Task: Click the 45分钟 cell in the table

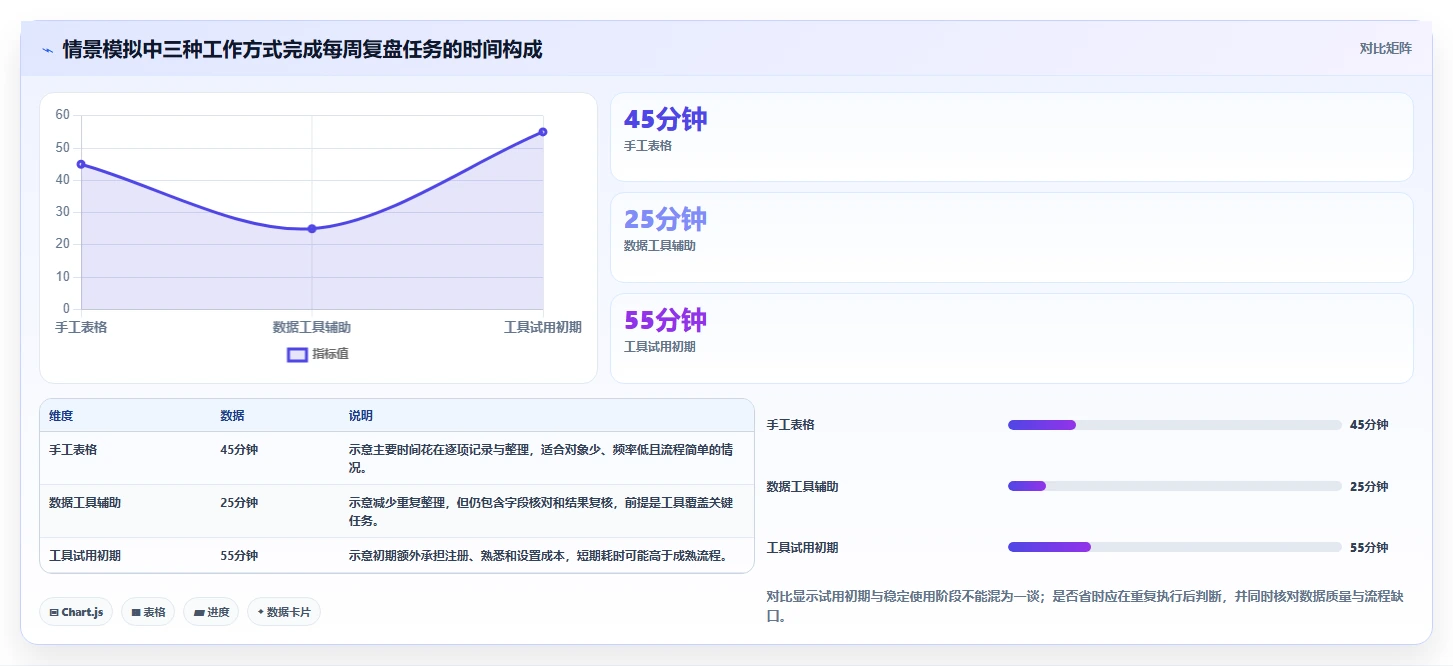Action: pyautogui.click(x=239, y=450)
